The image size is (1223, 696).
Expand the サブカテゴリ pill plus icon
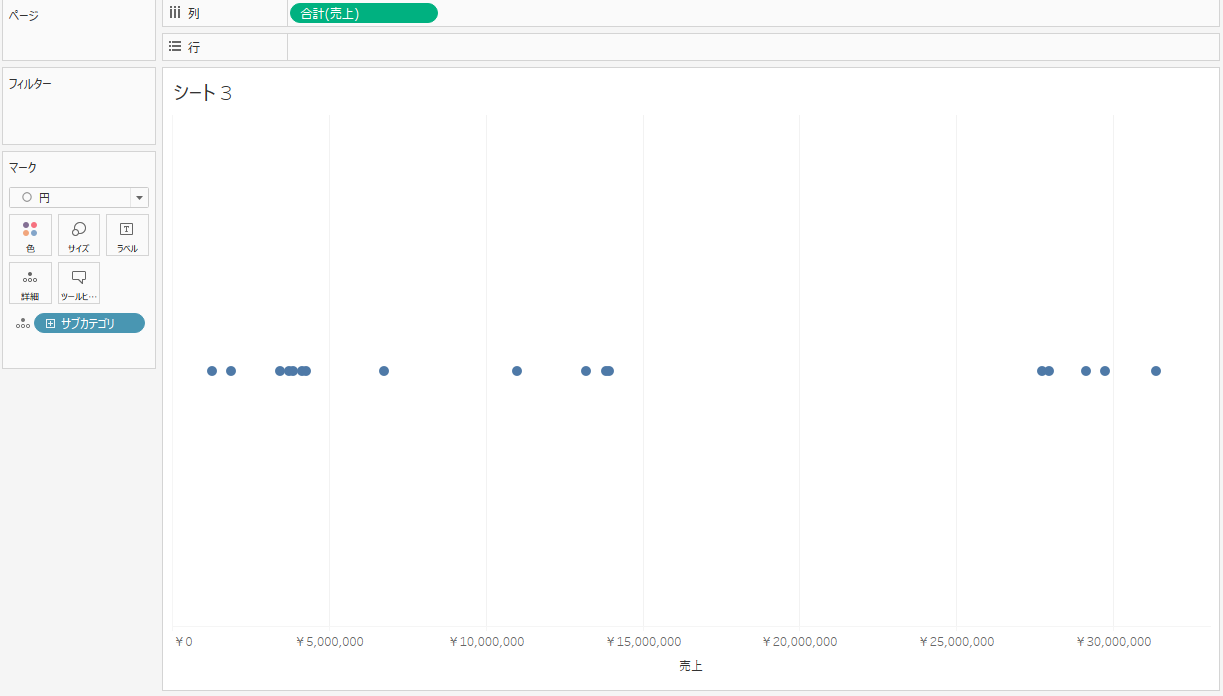(50, 323)
